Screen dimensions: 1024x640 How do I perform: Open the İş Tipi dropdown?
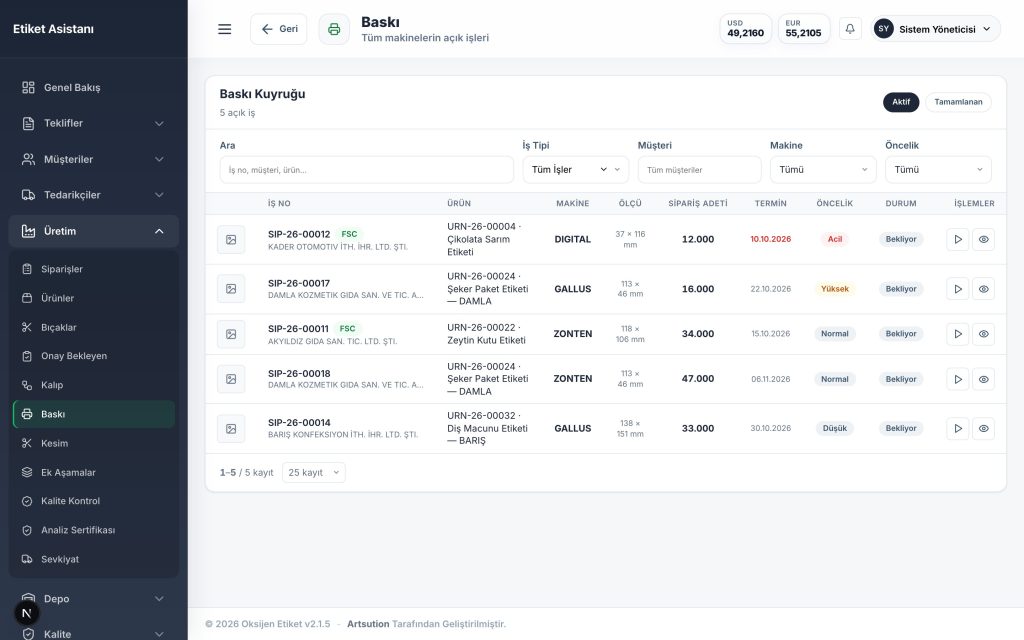[575, 170]
